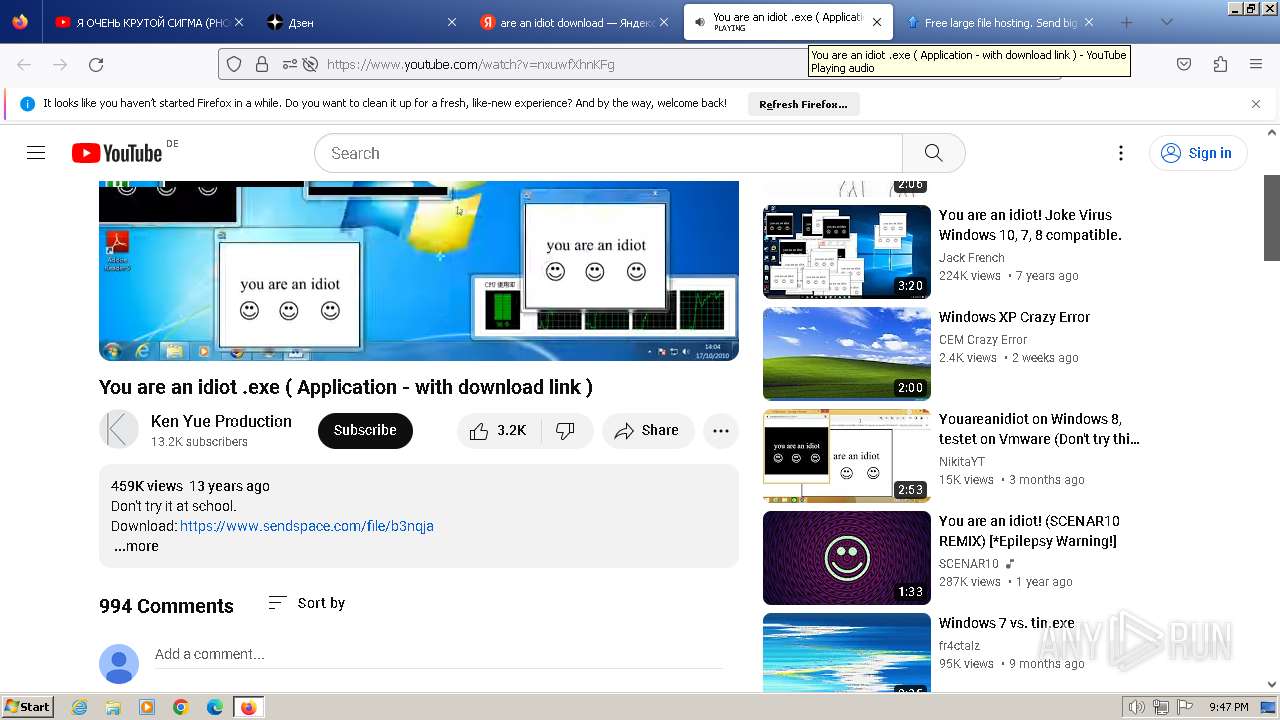Open 'Windows 7 vs. tin.exe' title
Image resolution: width=1280 pixels, height=720 pixels.
pos(1007,623)
